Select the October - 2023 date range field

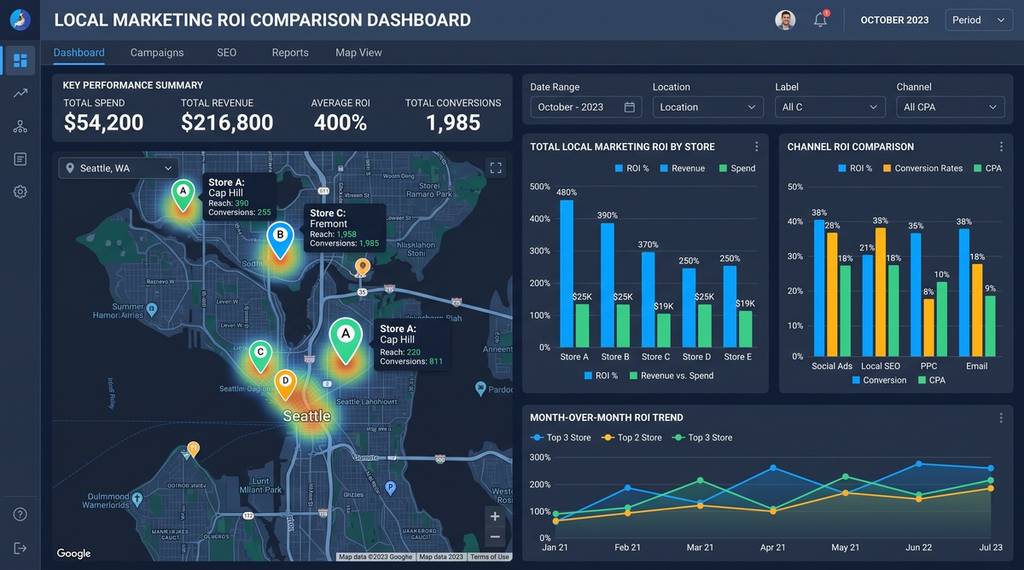pyautogui.click(x=585, y=107)
